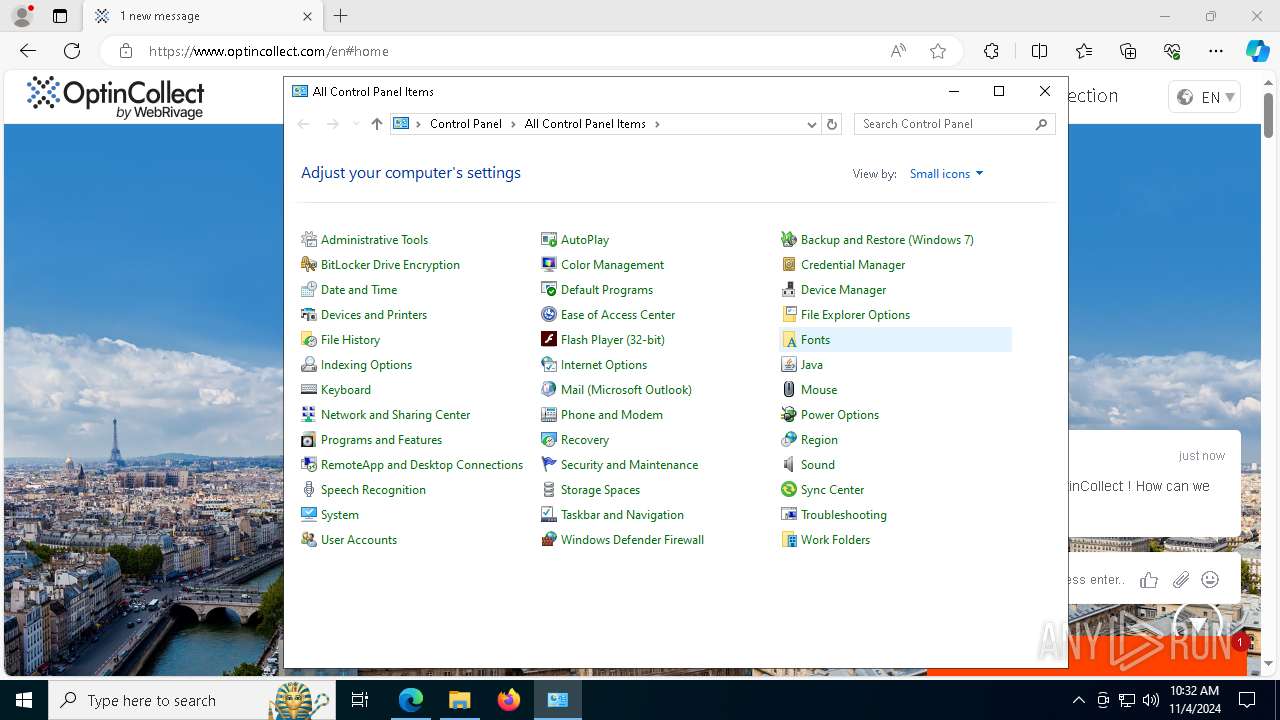This screenshot has width=1280, height=720.
Task: Click the Work Folders icon
Action: (x=789, y=540)
